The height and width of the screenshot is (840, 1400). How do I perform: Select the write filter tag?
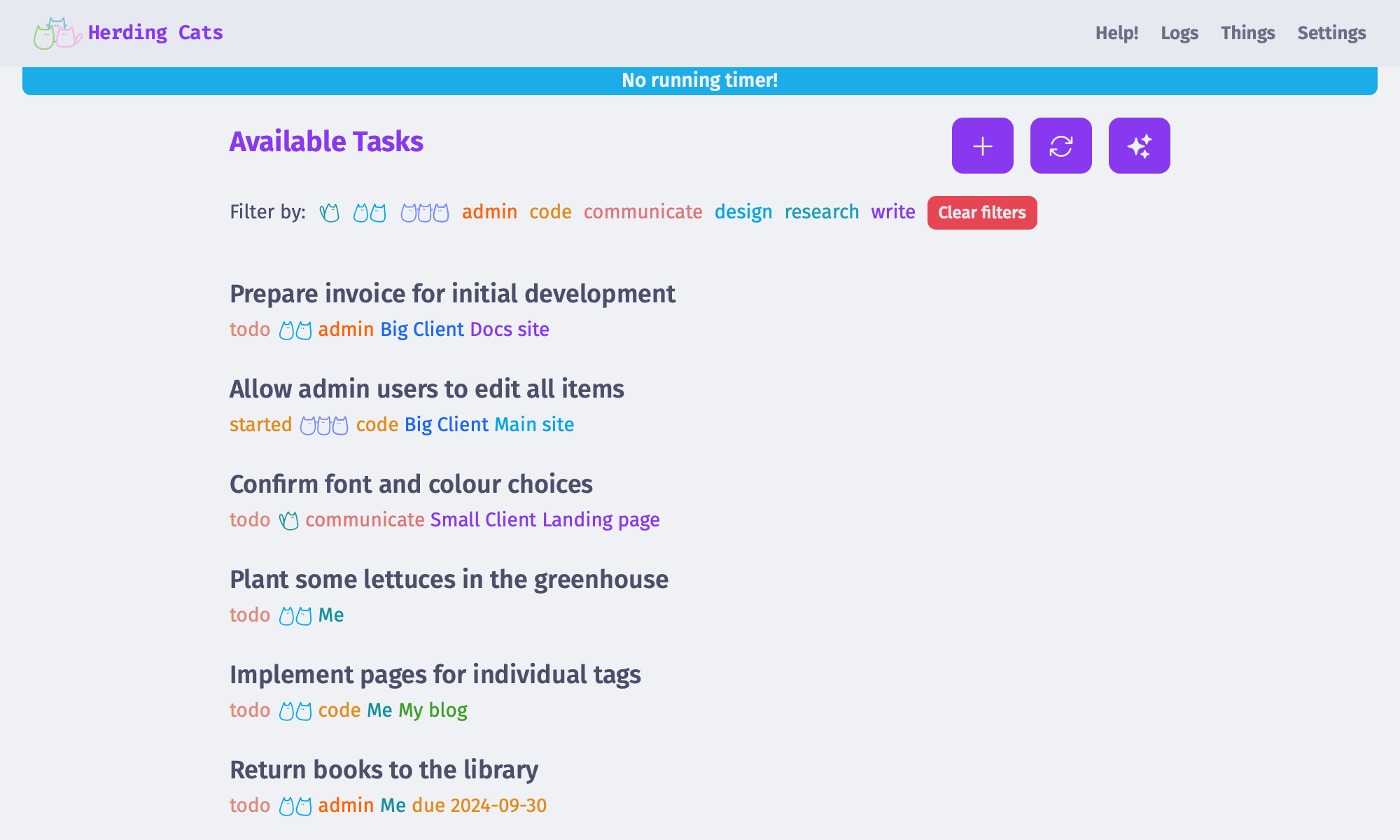pyautogui.click(x=893, y=212)
